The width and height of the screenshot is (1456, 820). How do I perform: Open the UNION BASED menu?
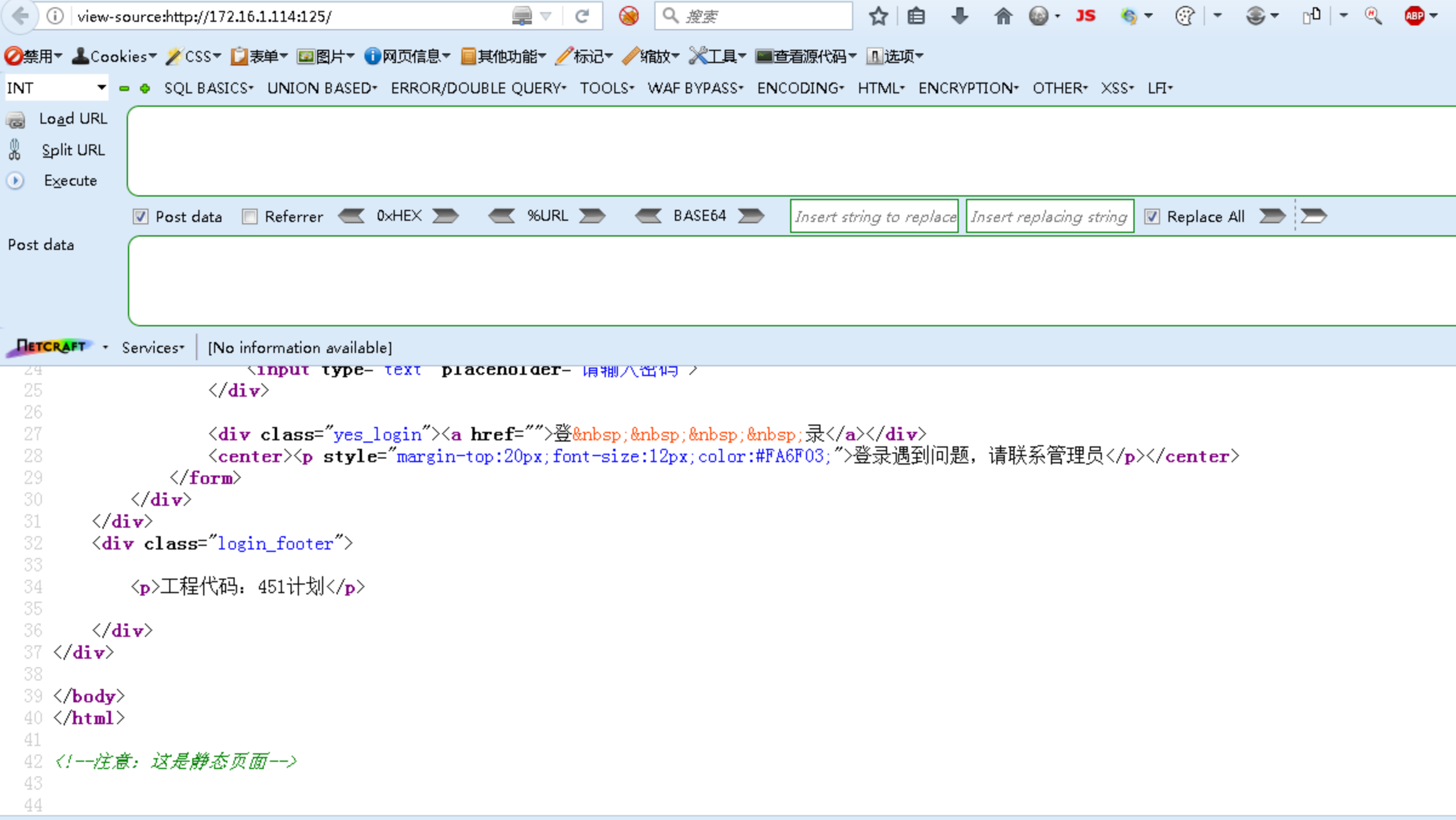tap(322, 89)
